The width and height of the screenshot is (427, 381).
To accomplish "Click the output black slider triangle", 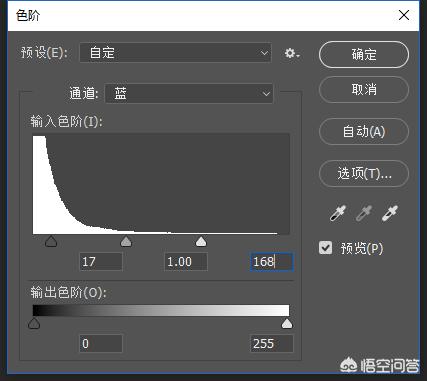I will [x=34, y=323].
